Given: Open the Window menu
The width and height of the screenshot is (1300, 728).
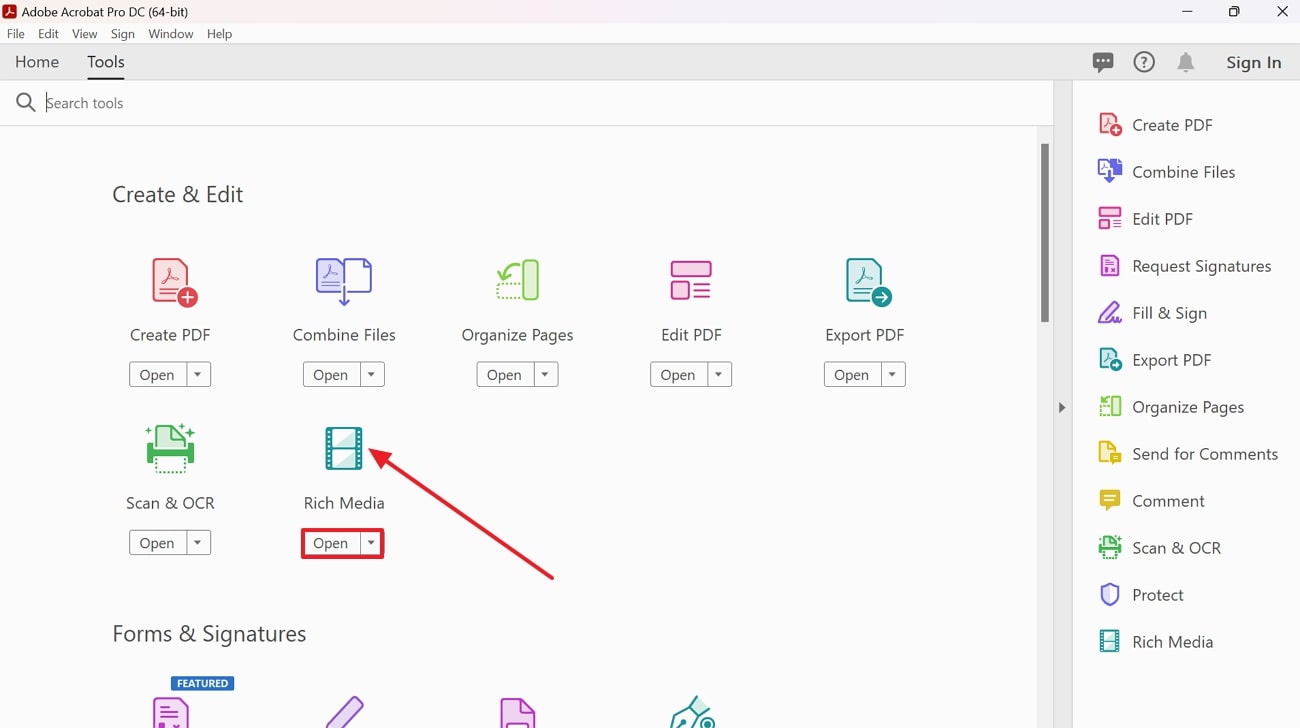Looking at the screenshot, I should click(171, 34).
